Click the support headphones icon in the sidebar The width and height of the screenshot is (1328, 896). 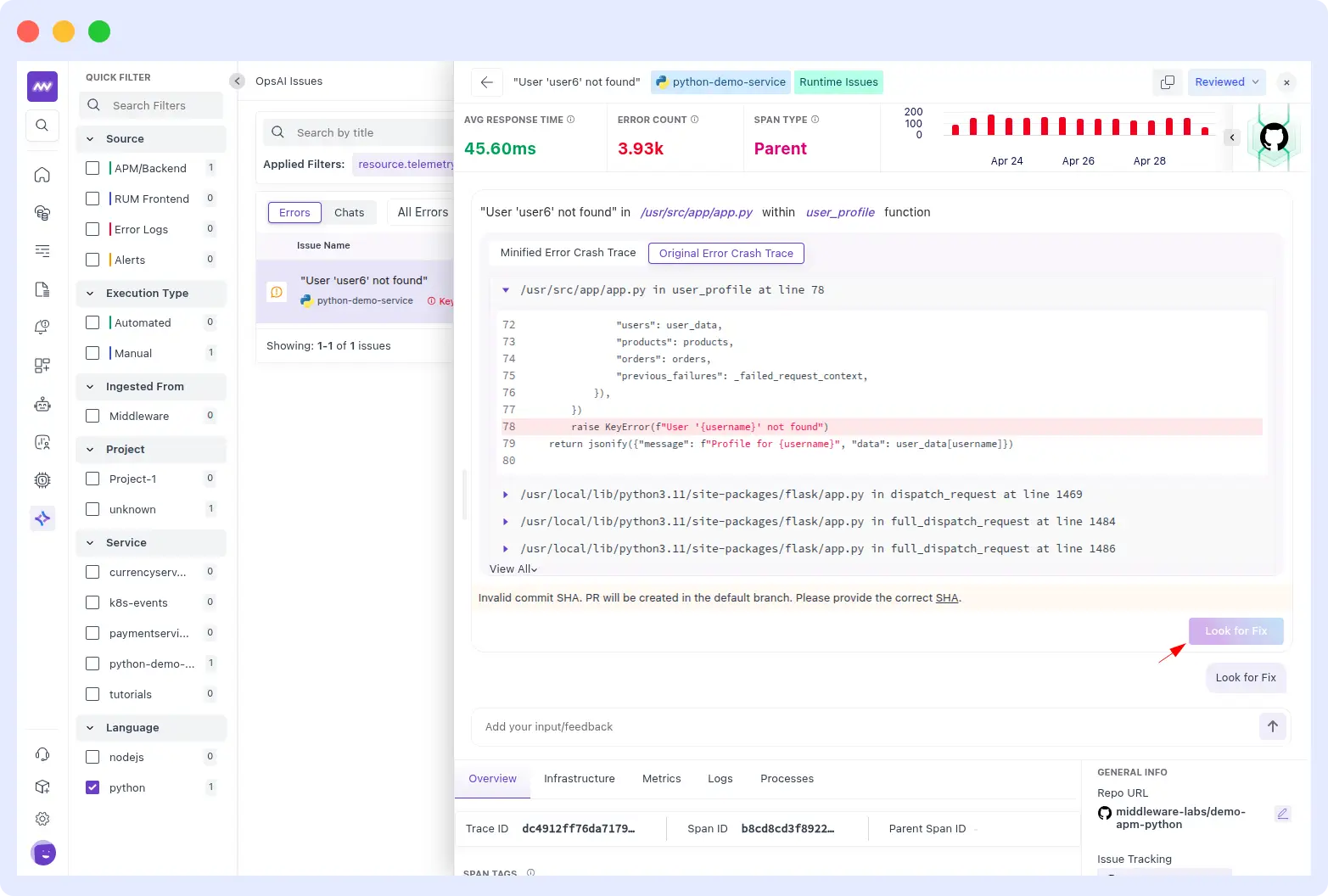pos(42,754)
